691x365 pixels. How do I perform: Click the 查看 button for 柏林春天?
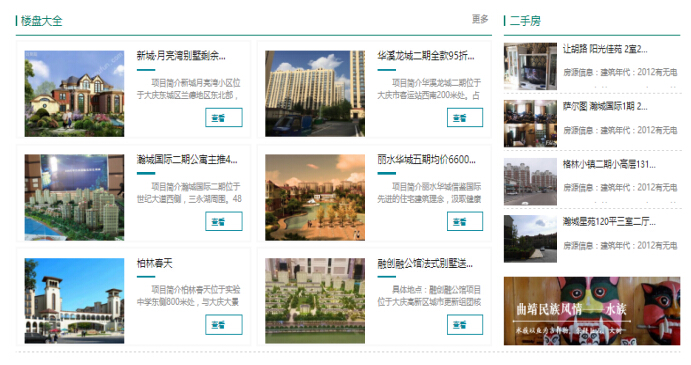coord(224,324)
